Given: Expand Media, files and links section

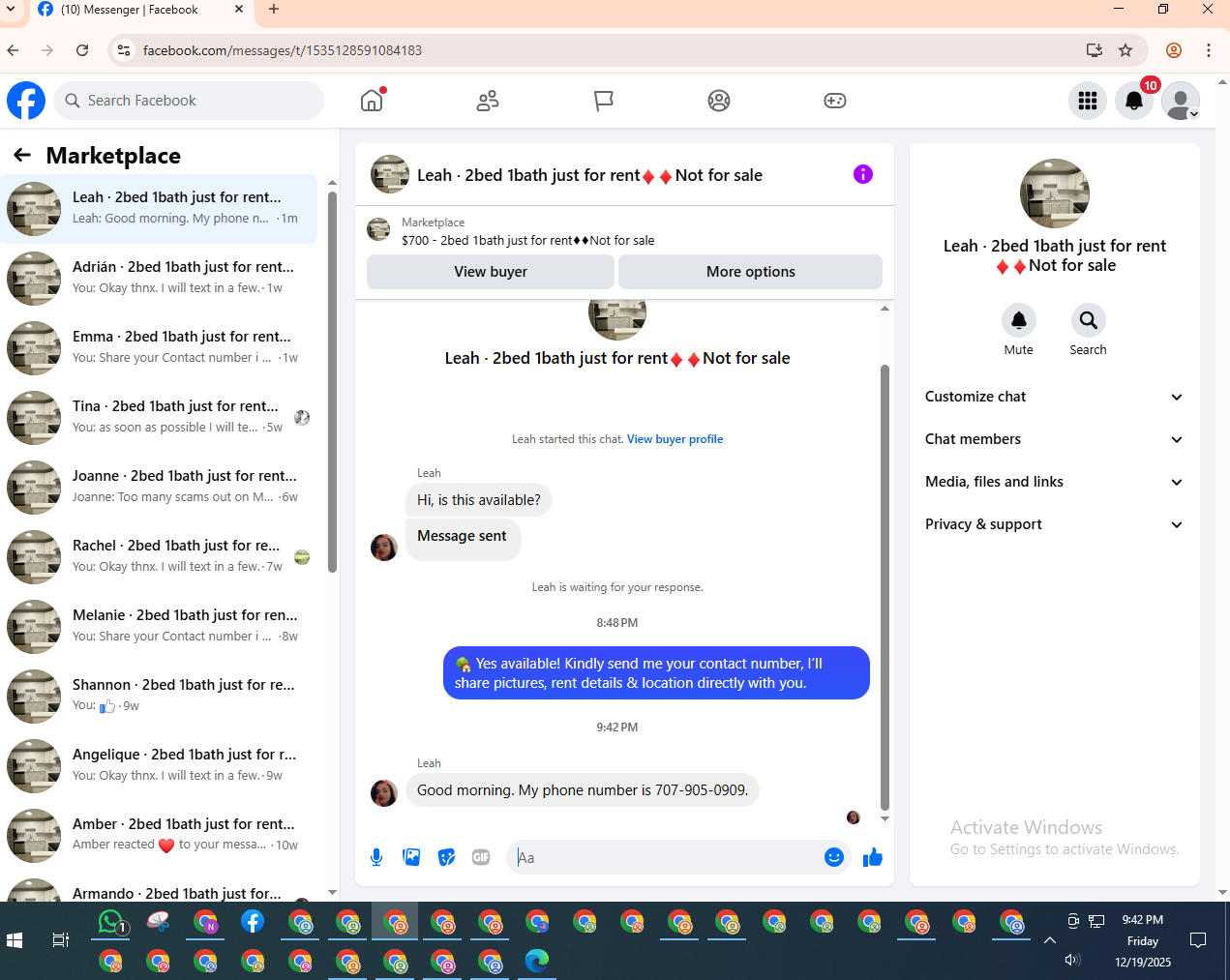Looking at the screenshot, I should [1054, 482].
